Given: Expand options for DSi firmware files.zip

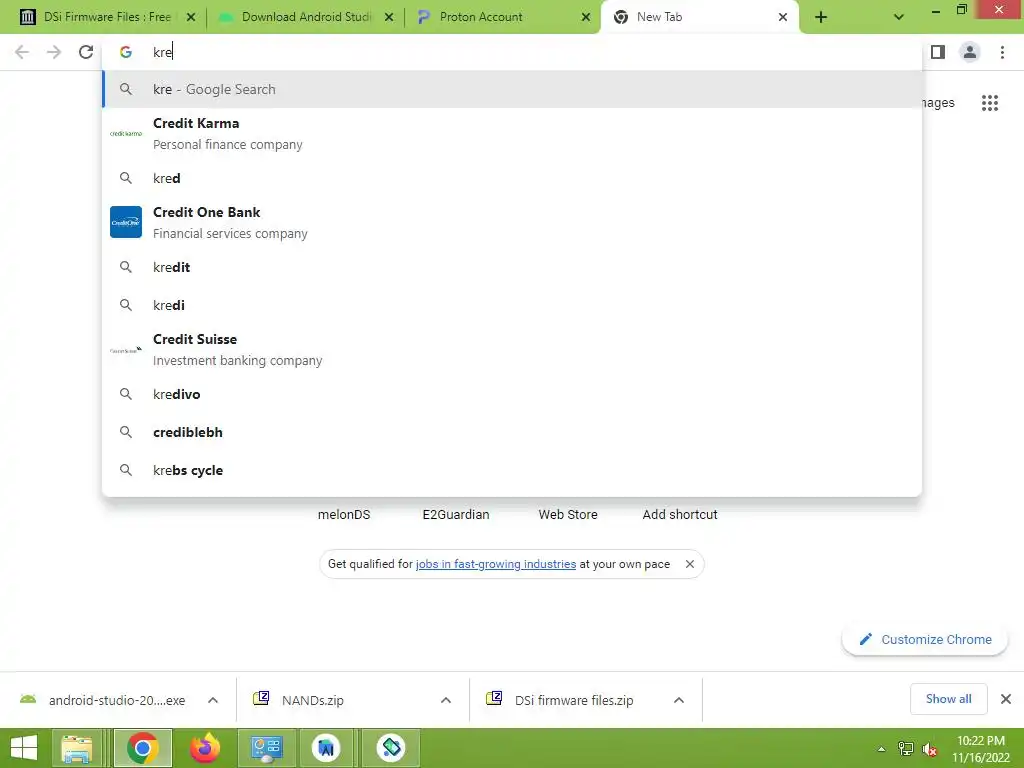Looking at the screenshot, I should (679, 700).
